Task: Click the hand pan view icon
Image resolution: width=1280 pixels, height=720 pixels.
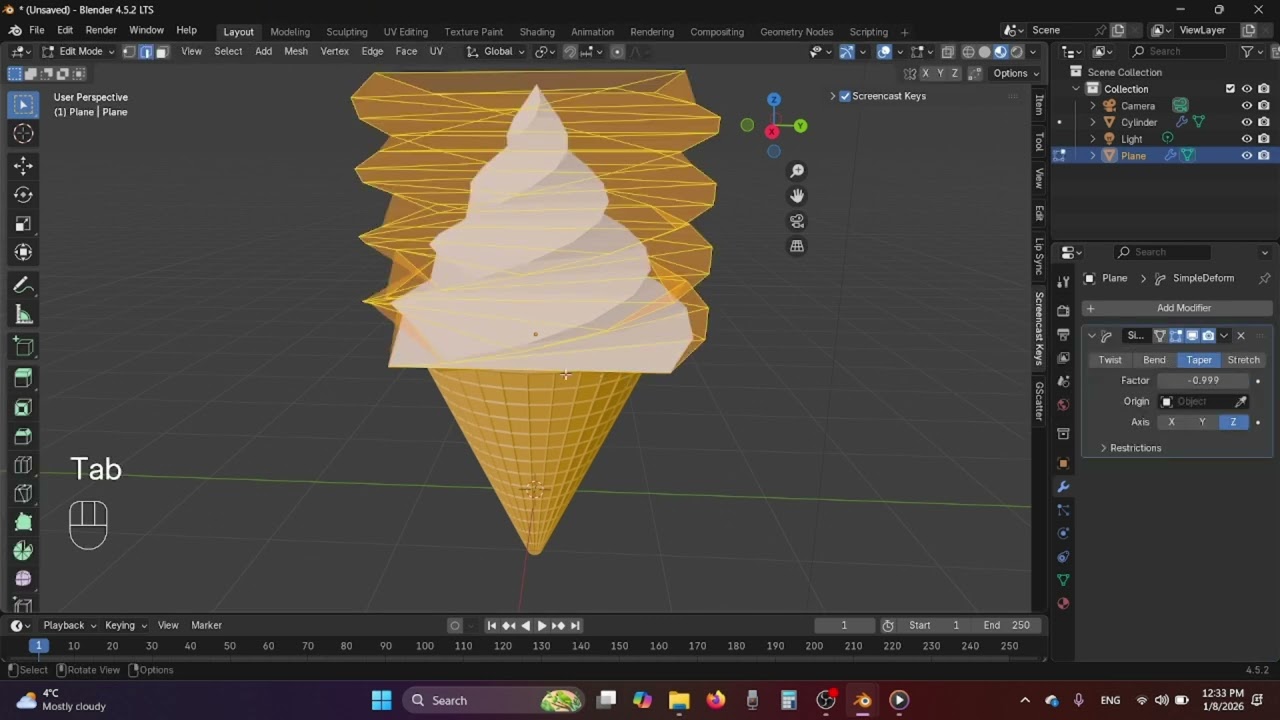Action: [797, 196]
